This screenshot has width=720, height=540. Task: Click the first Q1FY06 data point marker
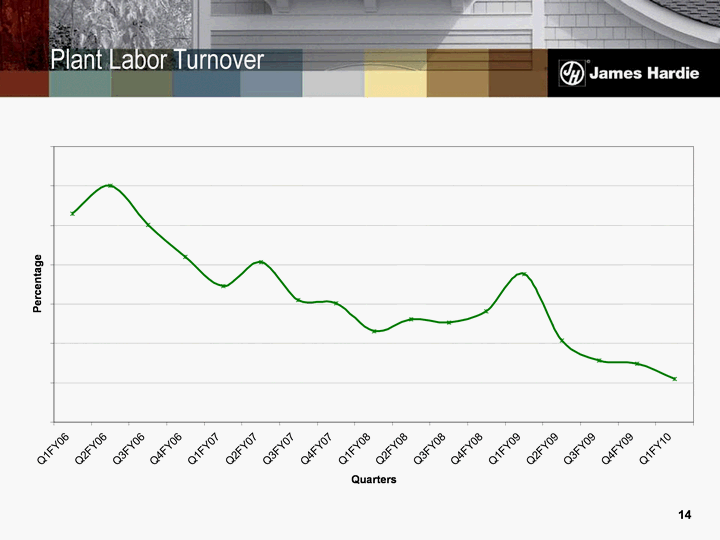coord(72,213)
